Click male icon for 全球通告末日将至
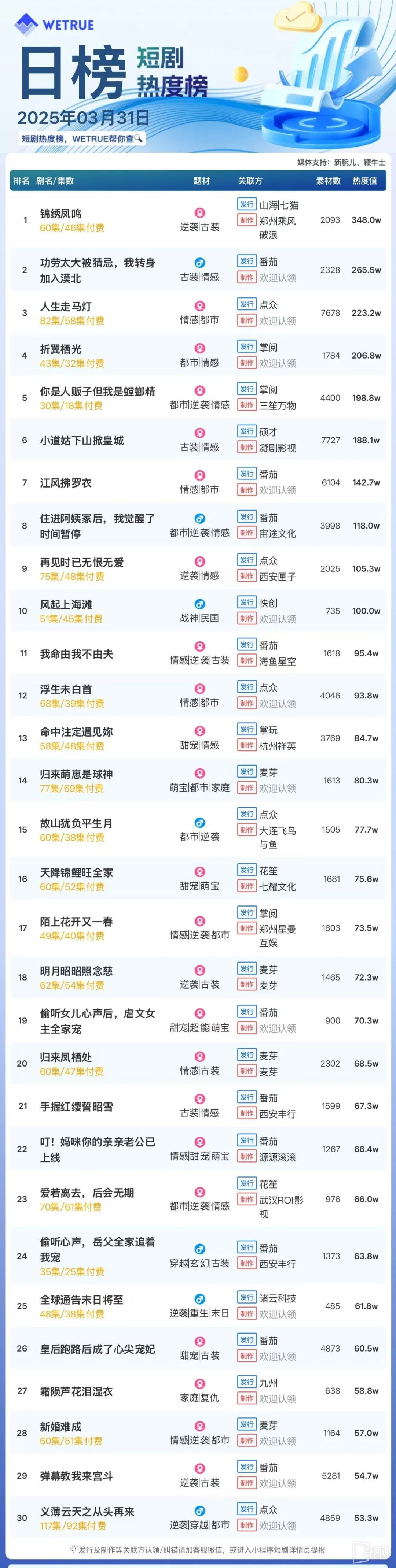Screen dimensions: 396x1568 coord(199,1300)
